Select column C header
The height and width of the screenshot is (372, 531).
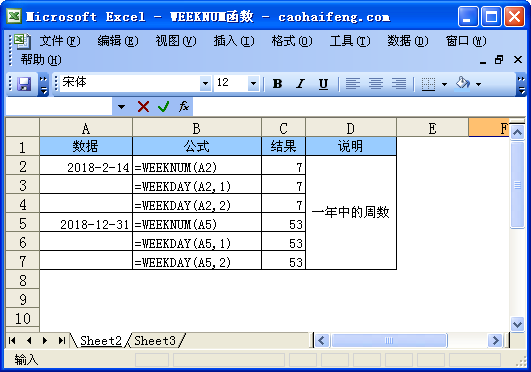[x=283, y=128]
